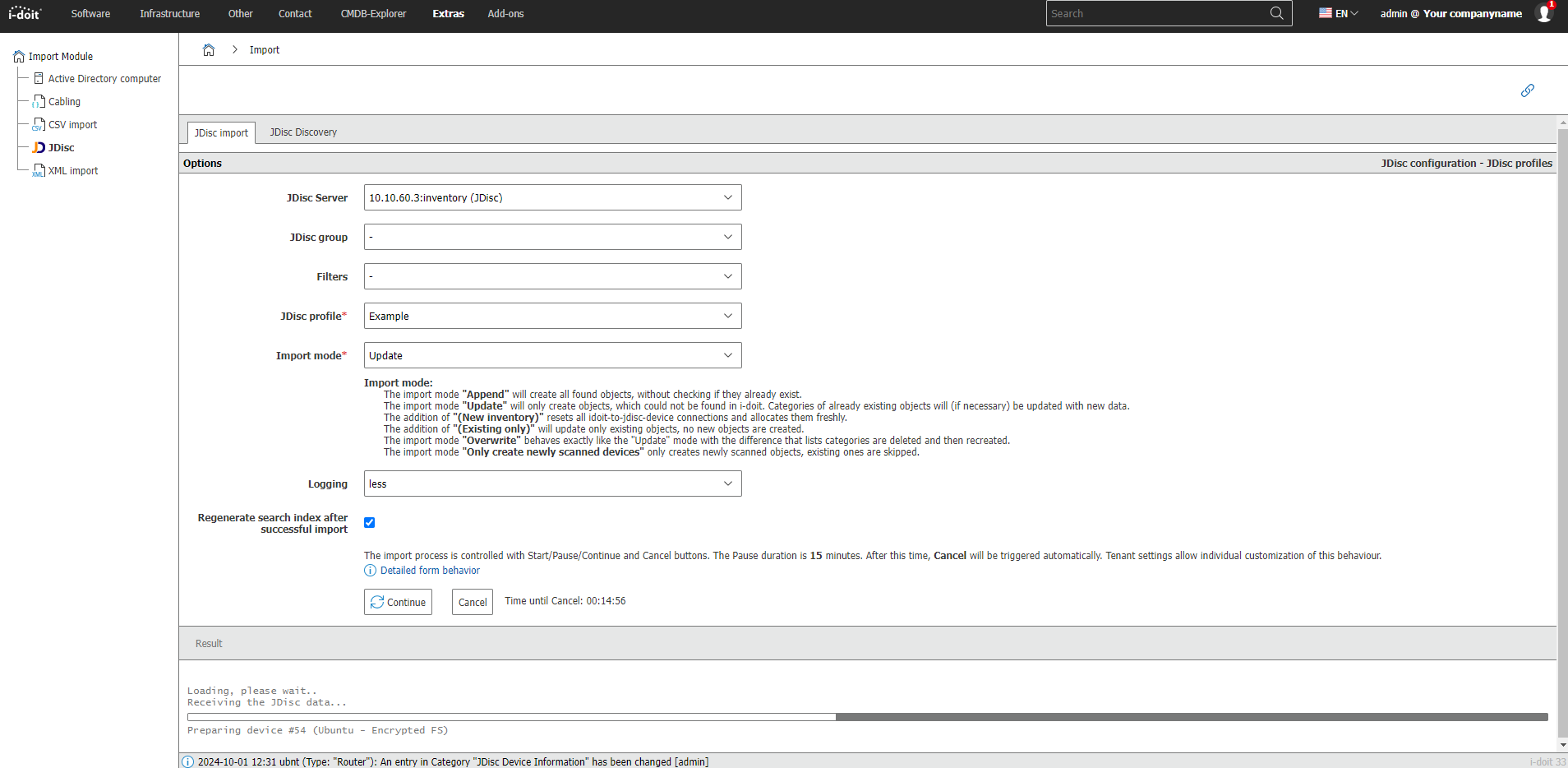
Task: Click the JDisc logo icon in tree
Action: (x=39, y=147)
